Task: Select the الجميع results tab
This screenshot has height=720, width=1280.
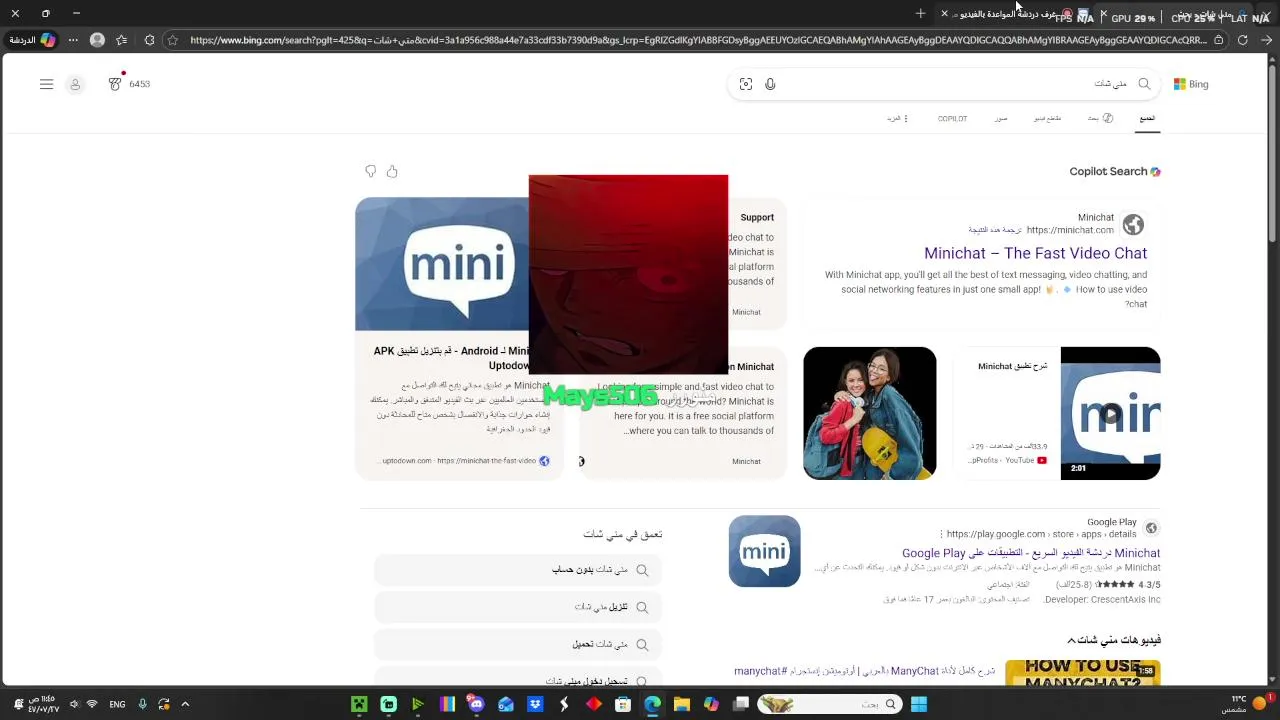Action: (1147, 118)
